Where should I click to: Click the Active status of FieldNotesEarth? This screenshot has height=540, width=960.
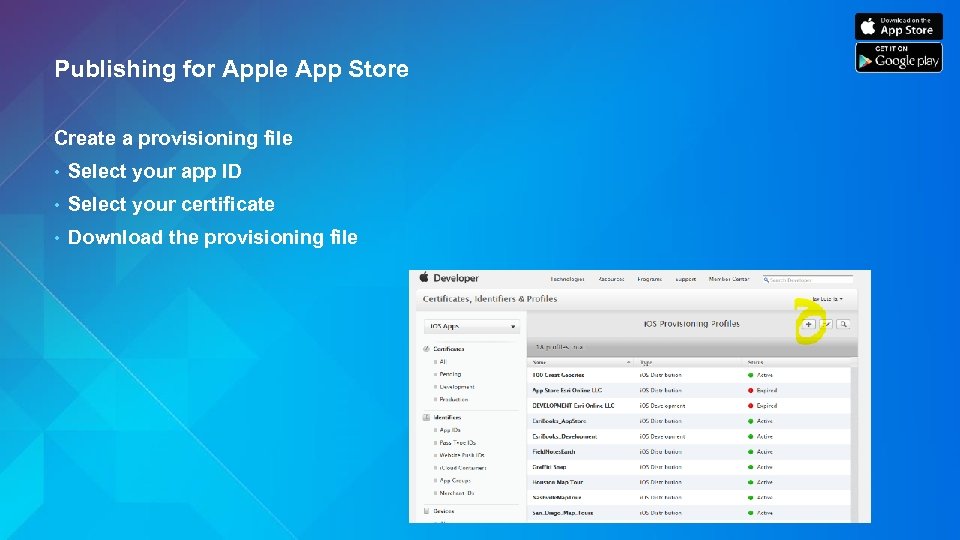tap(760, 452)
